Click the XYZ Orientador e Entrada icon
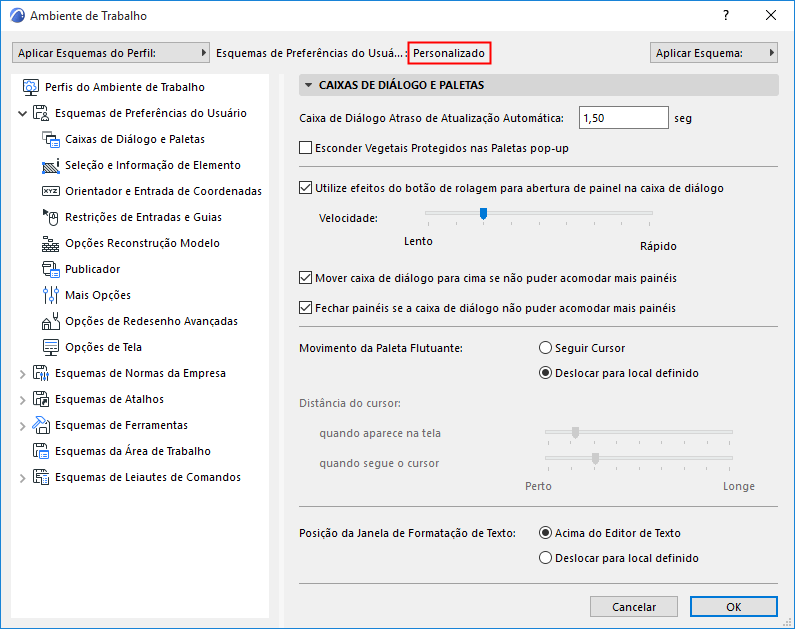 tap(51, 191)
